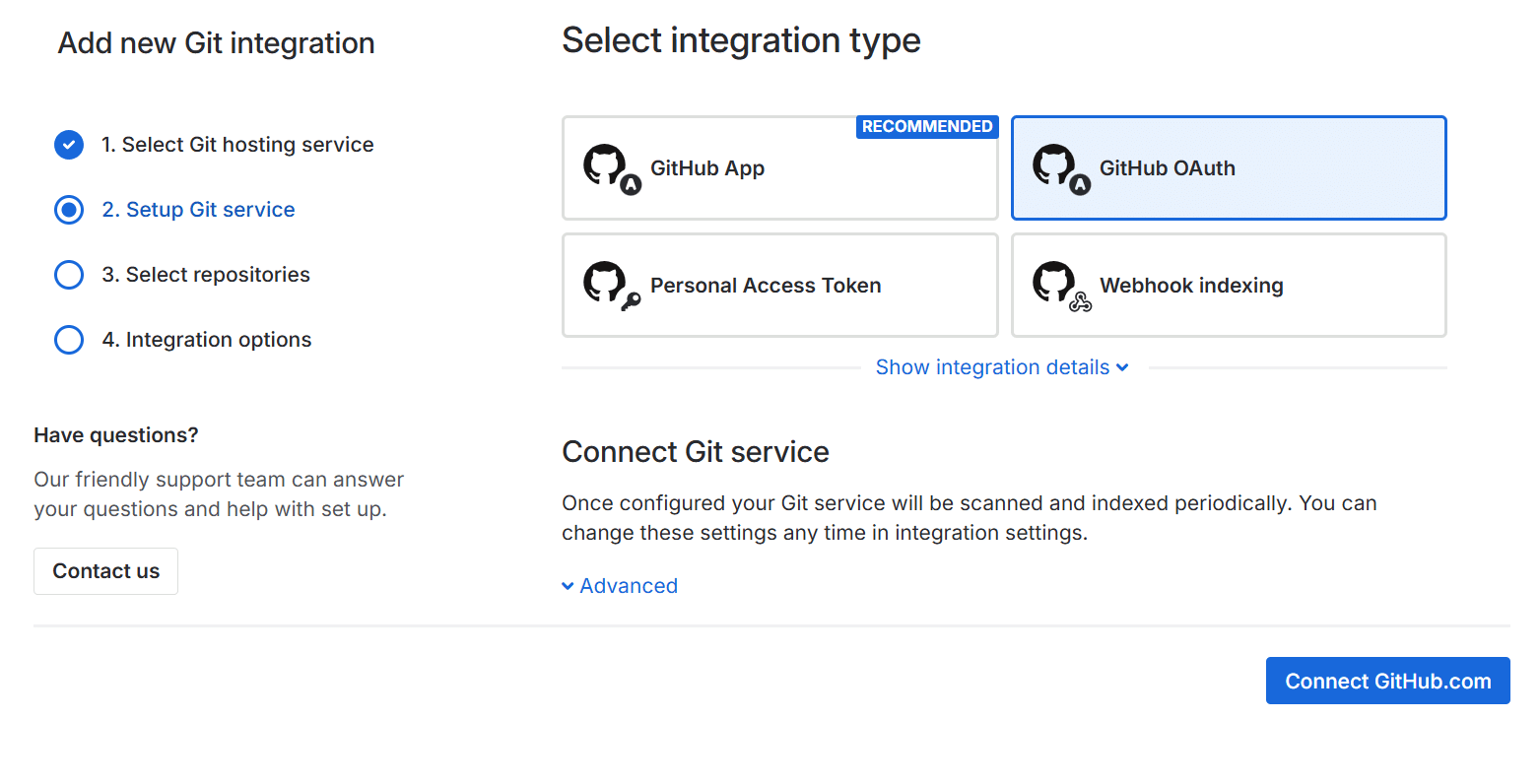Expand the Advanced section
Viewport: 1540px width, 784px height.
pyautogui.click(x=629, y=586)
